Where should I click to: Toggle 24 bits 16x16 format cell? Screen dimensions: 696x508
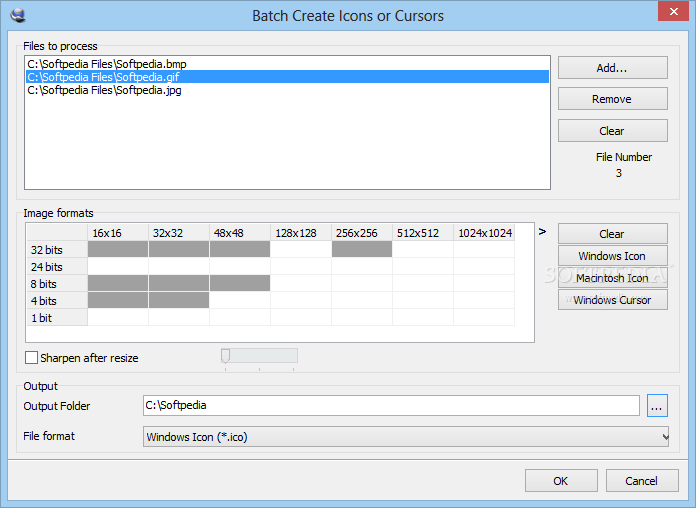118,266
